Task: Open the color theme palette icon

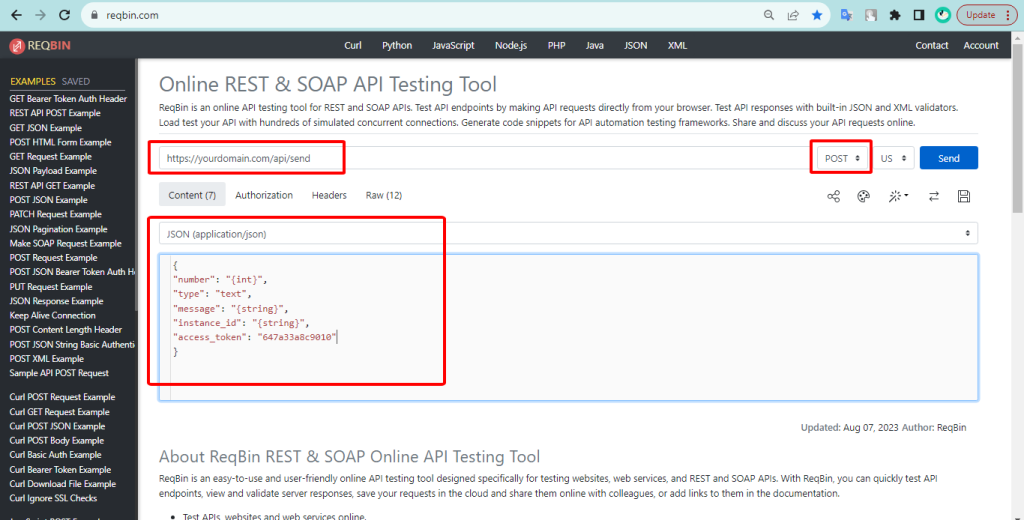Action: (x=864, y=196)
